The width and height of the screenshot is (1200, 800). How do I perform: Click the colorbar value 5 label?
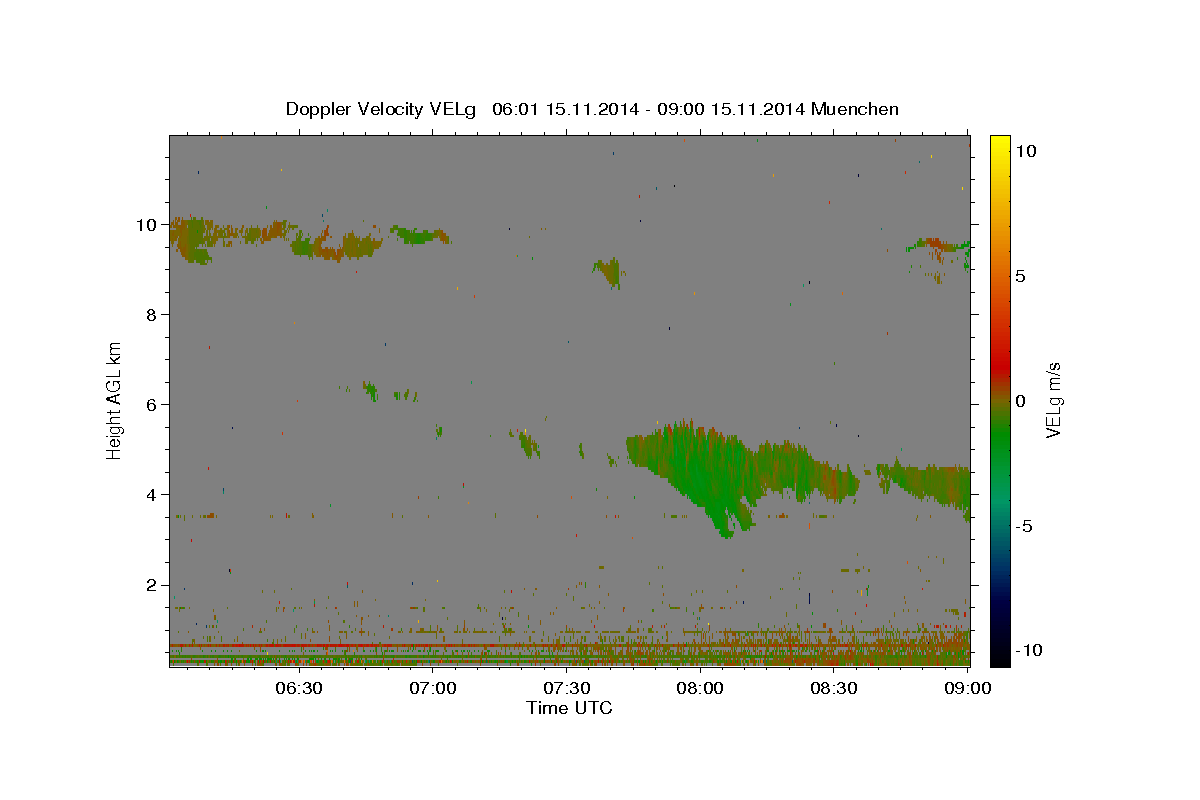point(1020,276)
